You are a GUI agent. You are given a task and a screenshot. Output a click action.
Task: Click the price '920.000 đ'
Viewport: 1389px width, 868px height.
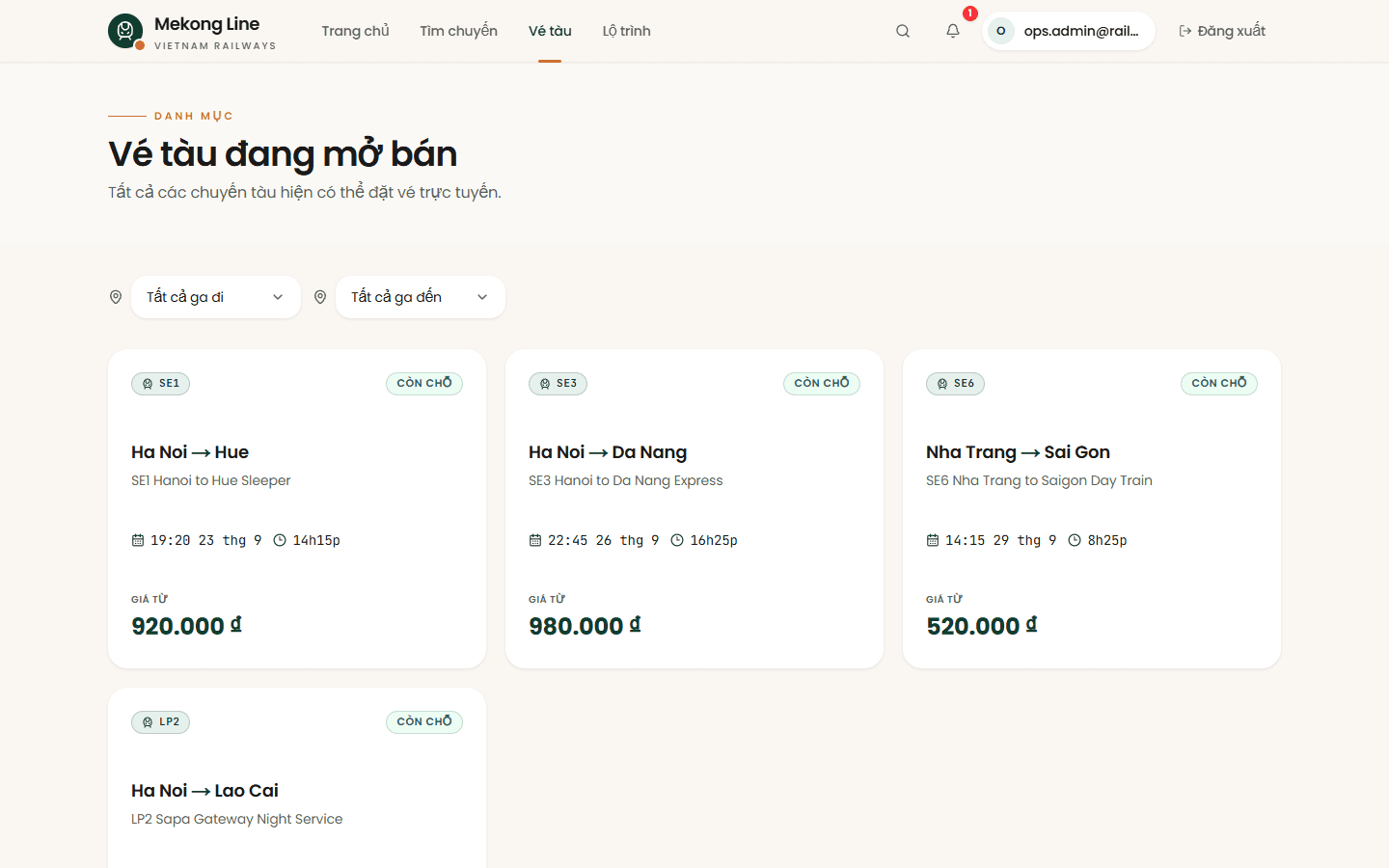pos(186,626)
